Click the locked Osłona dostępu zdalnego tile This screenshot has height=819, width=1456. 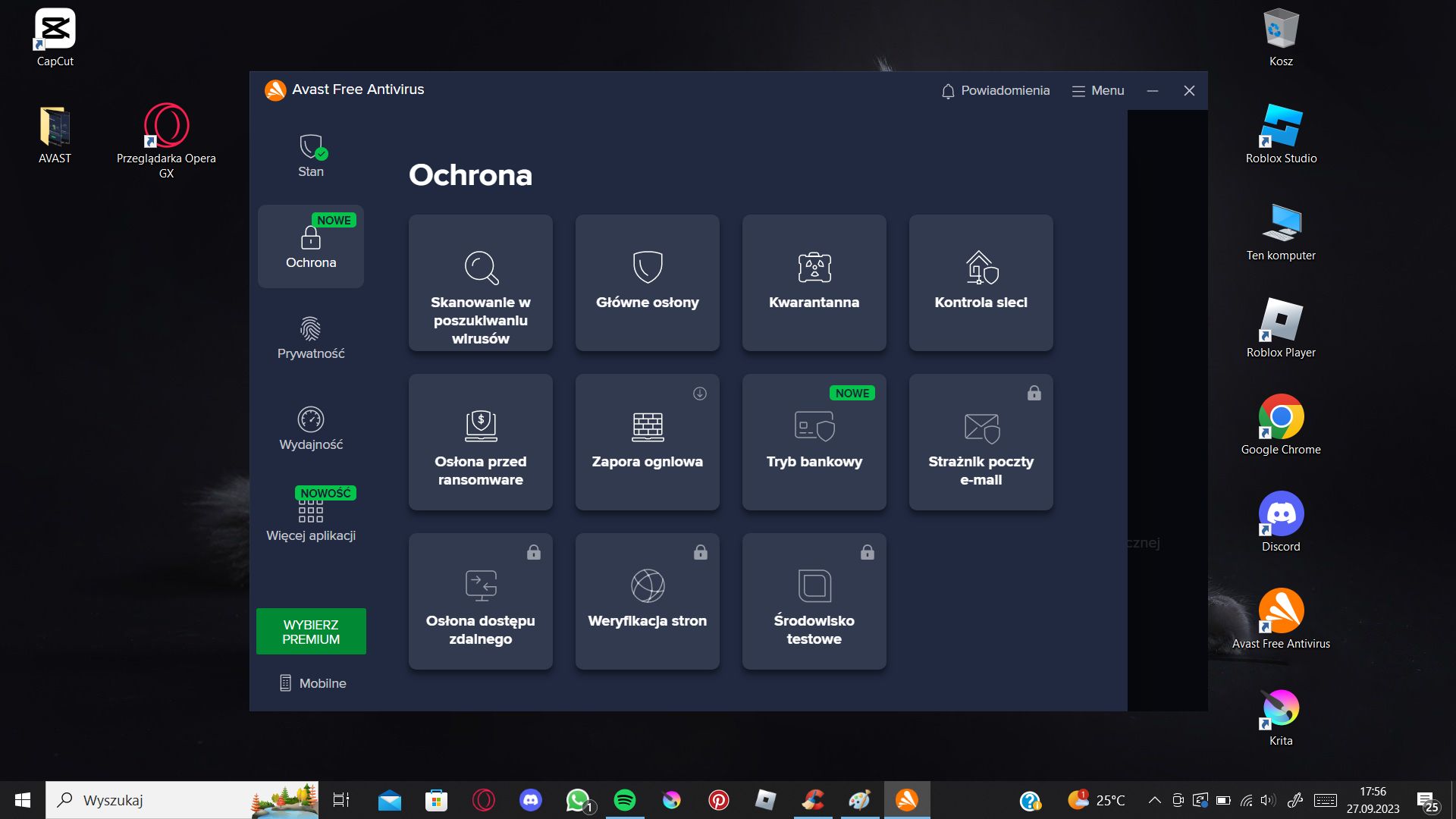click(480, 601)
